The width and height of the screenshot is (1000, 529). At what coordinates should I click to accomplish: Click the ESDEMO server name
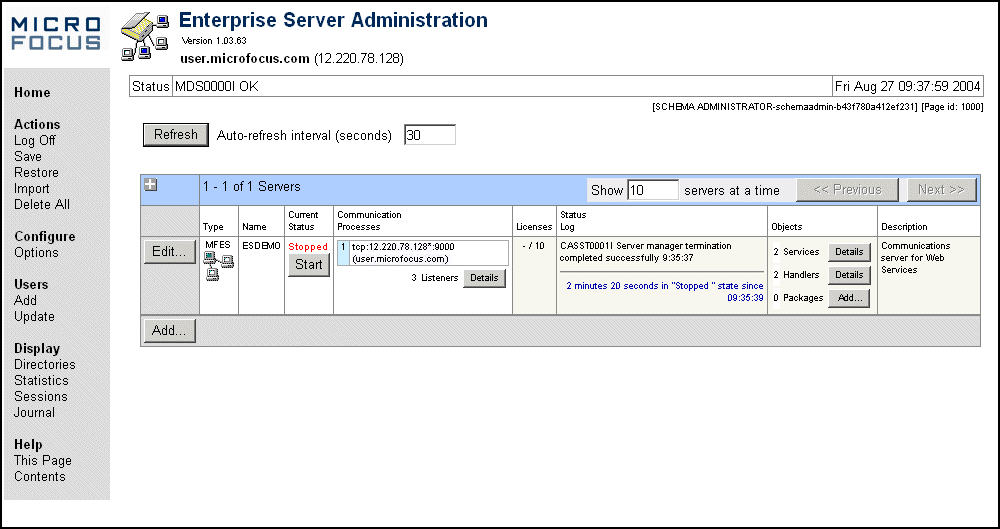261,246
